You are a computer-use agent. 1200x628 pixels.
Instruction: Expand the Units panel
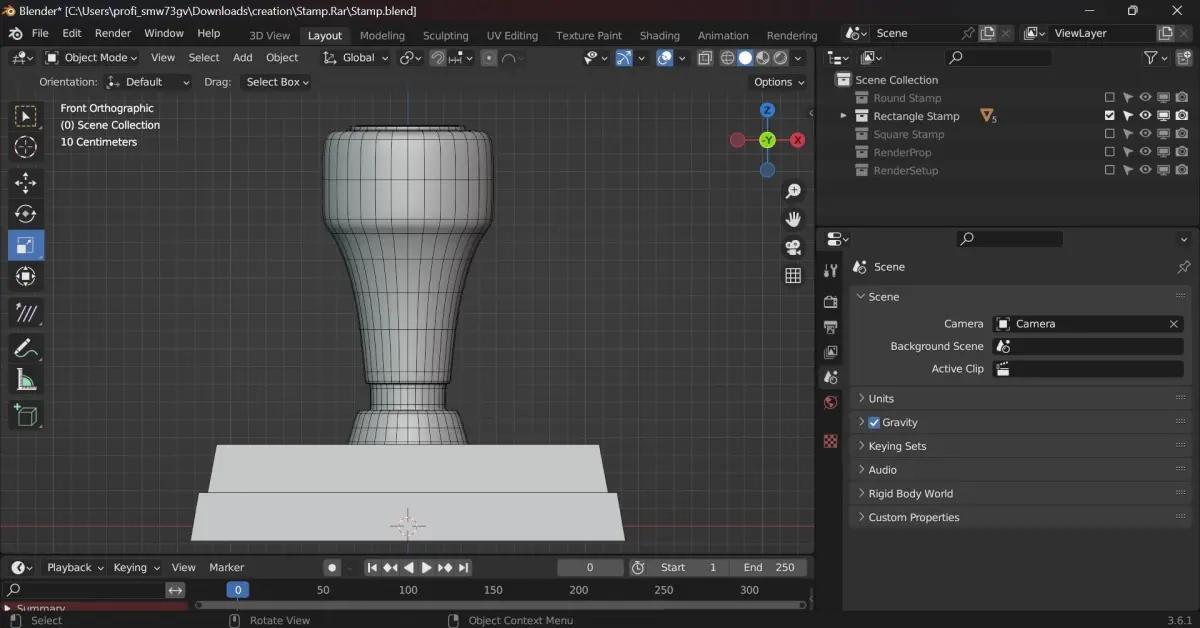[x=1020, y=398]
